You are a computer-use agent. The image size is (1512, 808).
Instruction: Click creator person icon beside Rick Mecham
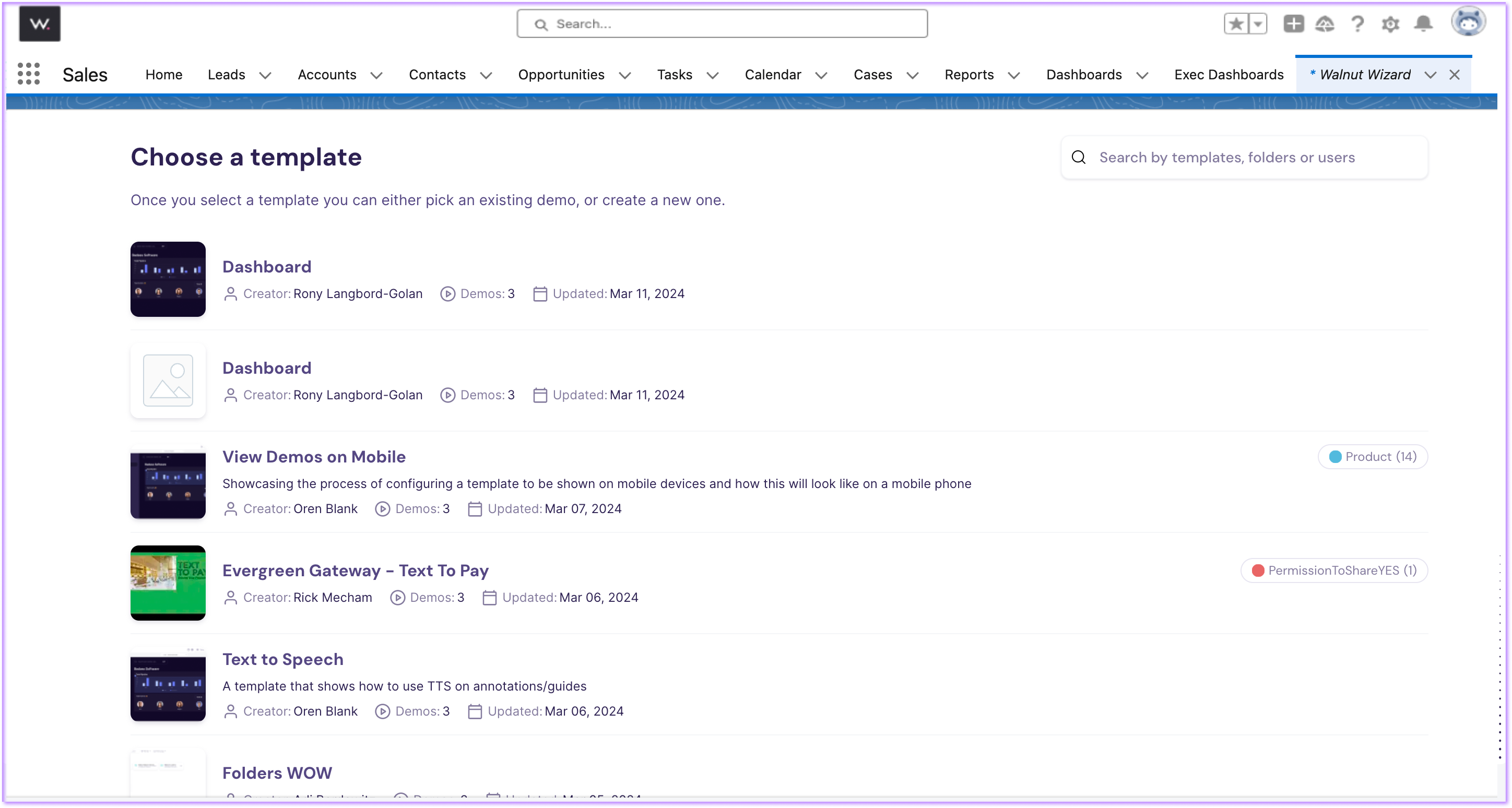pyautogui.click(x=231, y=597)
